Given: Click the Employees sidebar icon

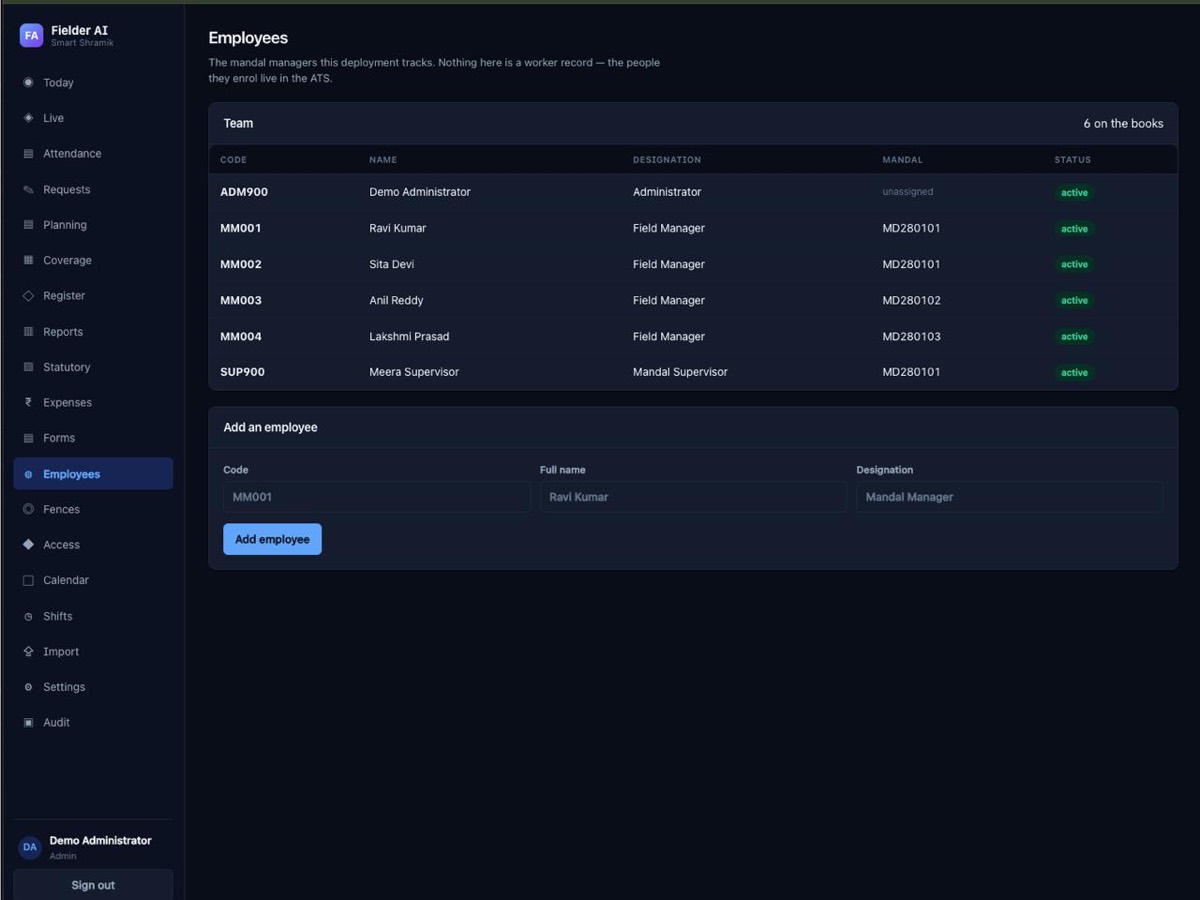Looking at the screenshot, I should point(28,474).
